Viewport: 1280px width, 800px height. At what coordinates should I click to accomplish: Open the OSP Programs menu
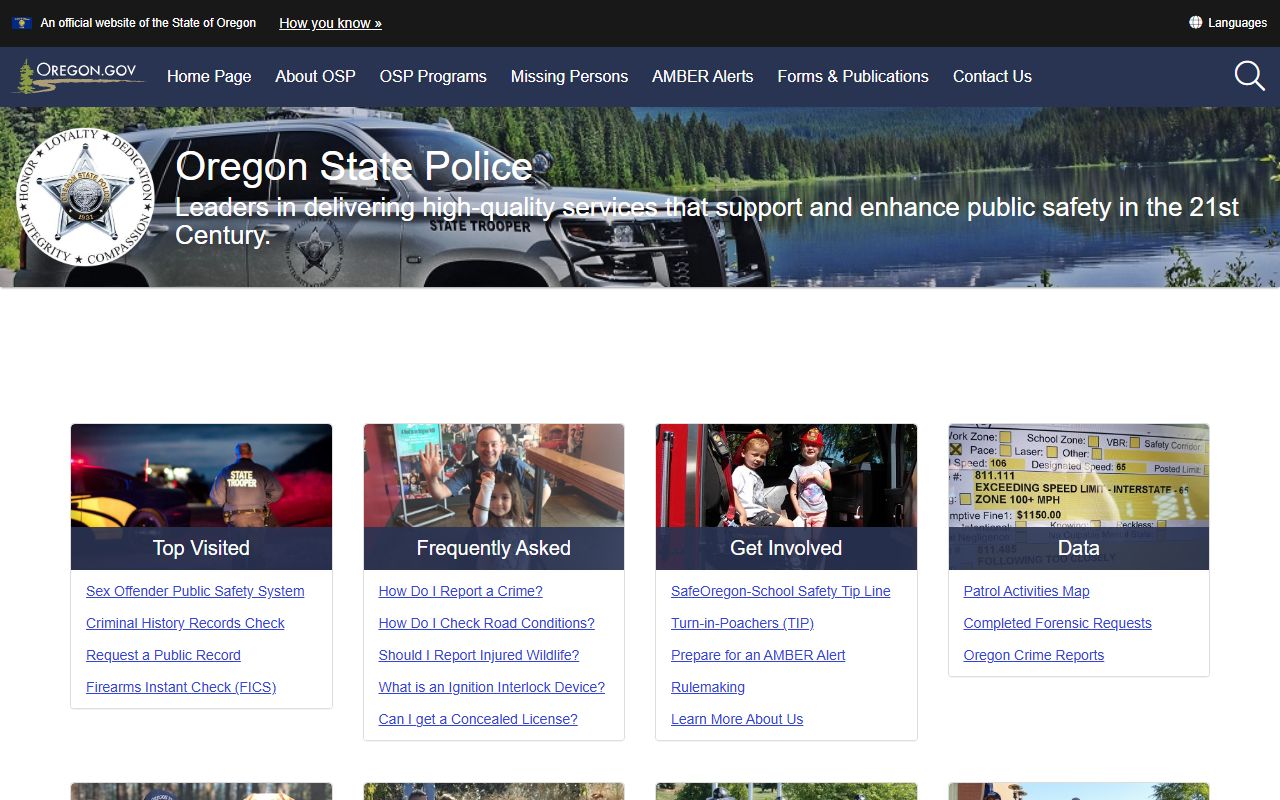[x=433, y=76]
